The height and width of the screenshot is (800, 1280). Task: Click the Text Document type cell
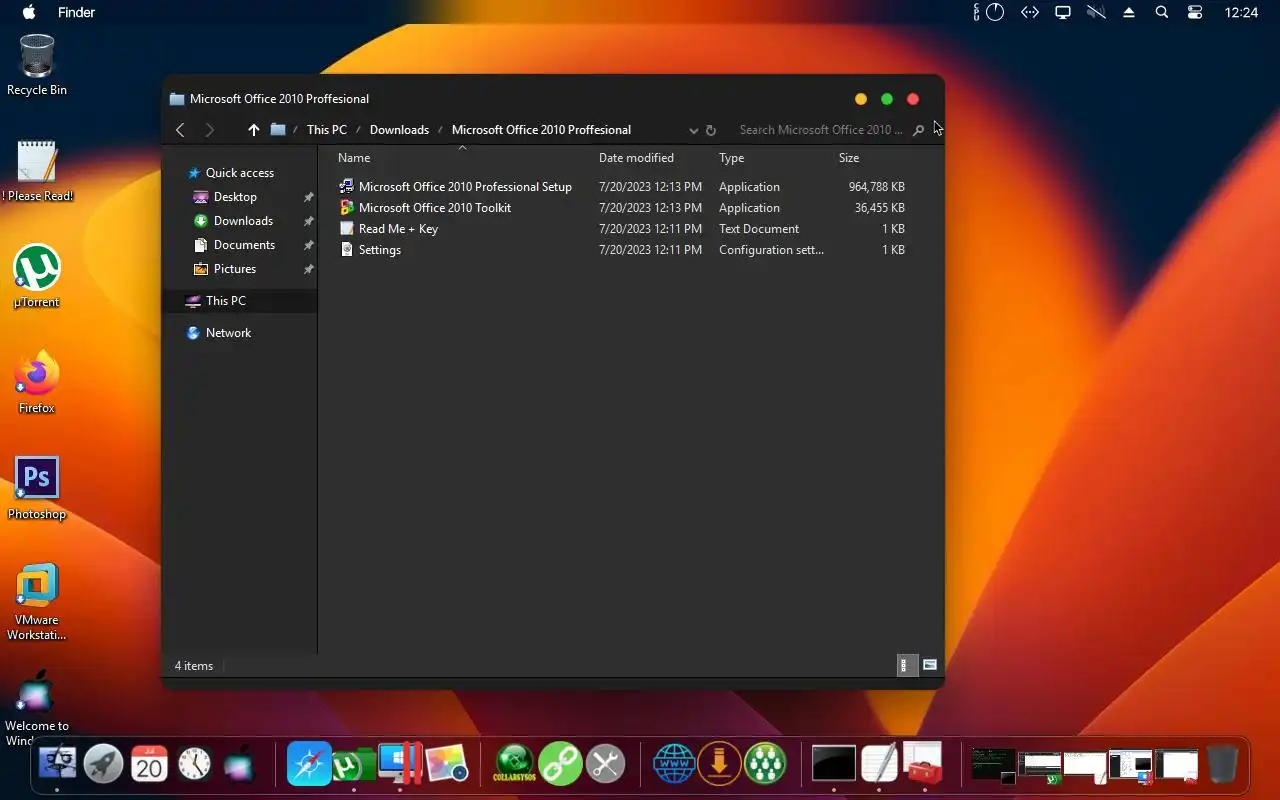759,229
